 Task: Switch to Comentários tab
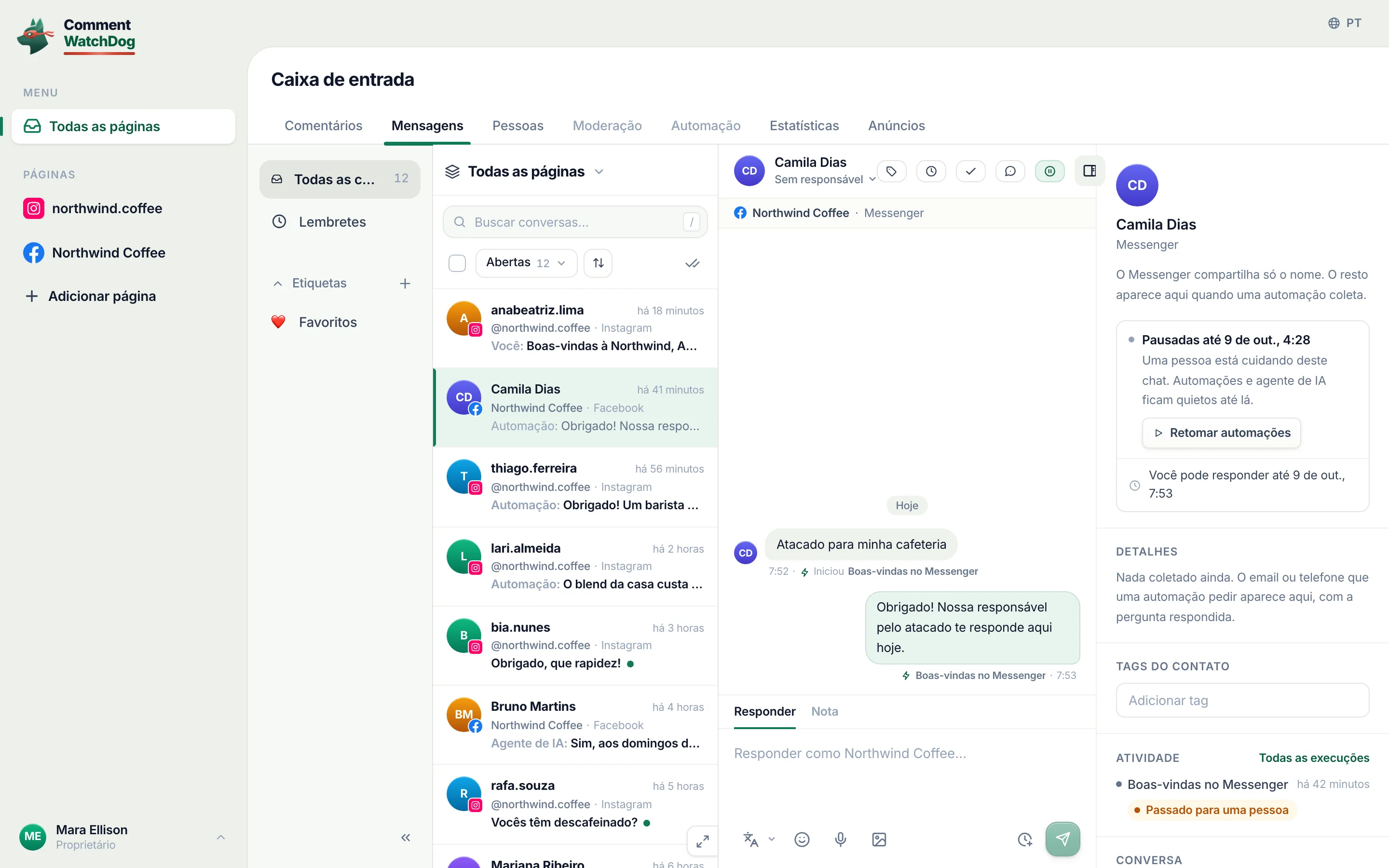pyautogui.click(x=323, y=126)
